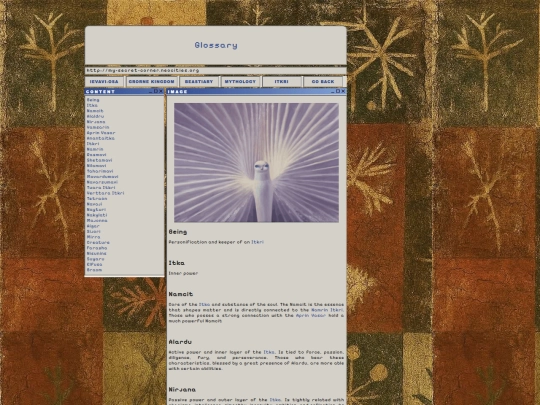The image size is (540, 405).
Task: Click the Namcit heading in the glossary
Action: click(x=180, y=294)
